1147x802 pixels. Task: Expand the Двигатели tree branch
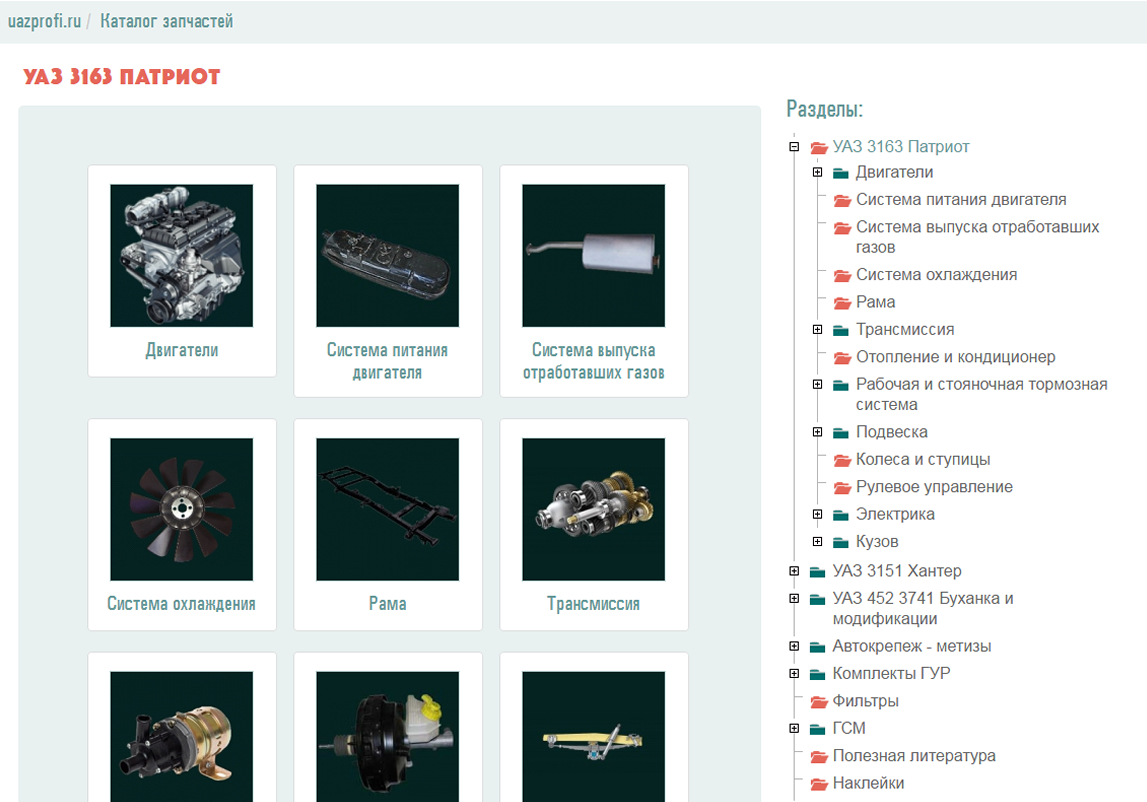[818, 173]
